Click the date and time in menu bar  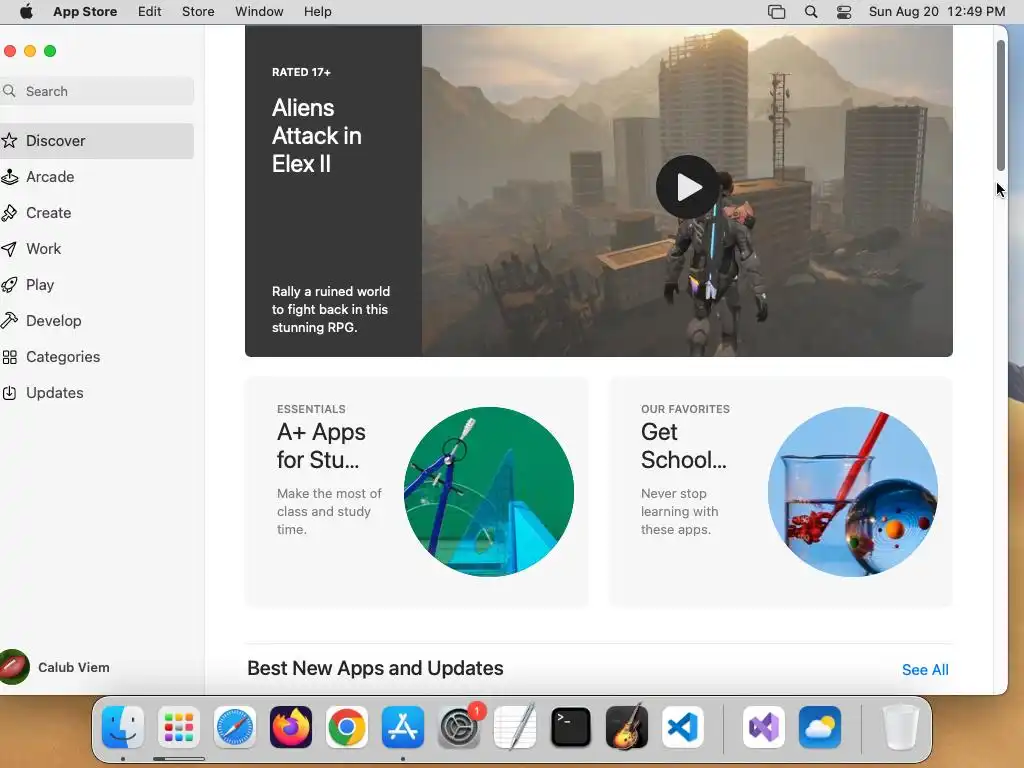pos(936,12)
